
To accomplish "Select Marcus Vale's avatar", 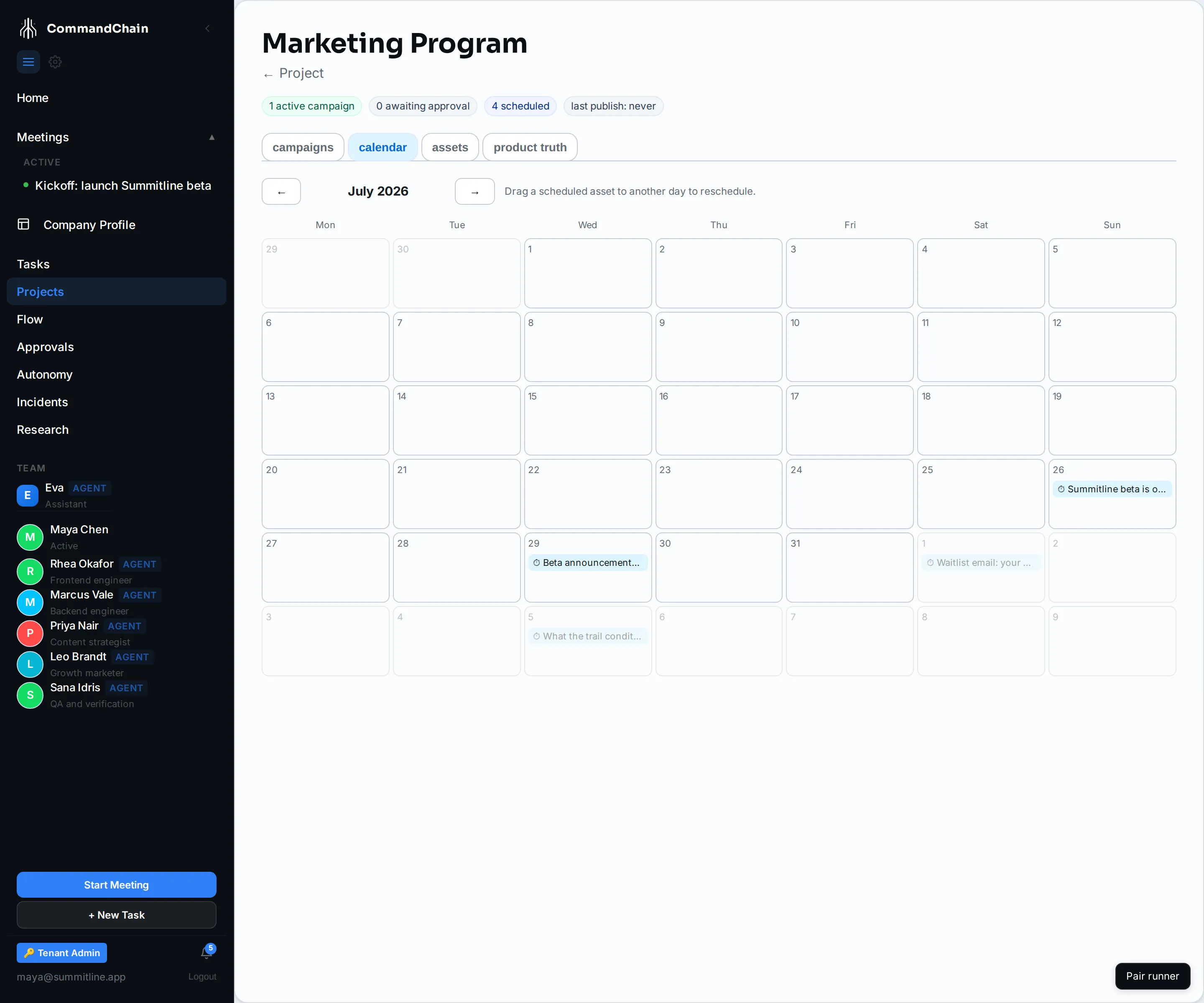I will point(31,602).
